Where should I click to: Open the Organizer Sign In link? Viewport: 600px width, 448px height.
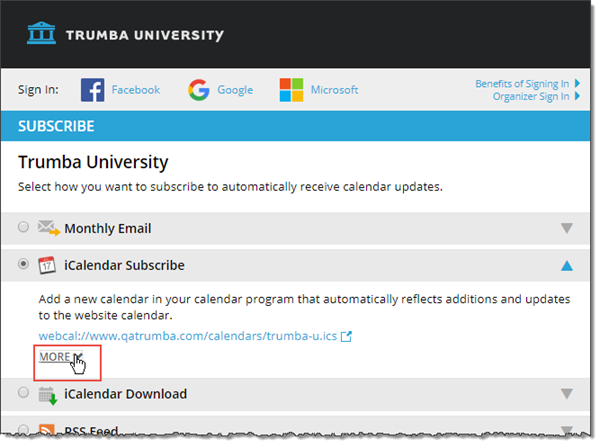[x=531, y=96]
